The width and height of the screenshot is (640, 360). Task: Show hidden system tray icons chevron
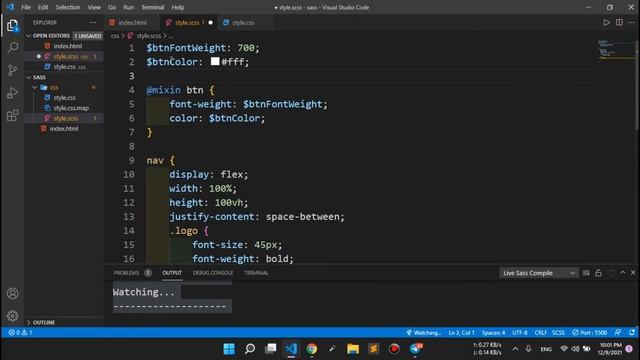click(515, 349)
